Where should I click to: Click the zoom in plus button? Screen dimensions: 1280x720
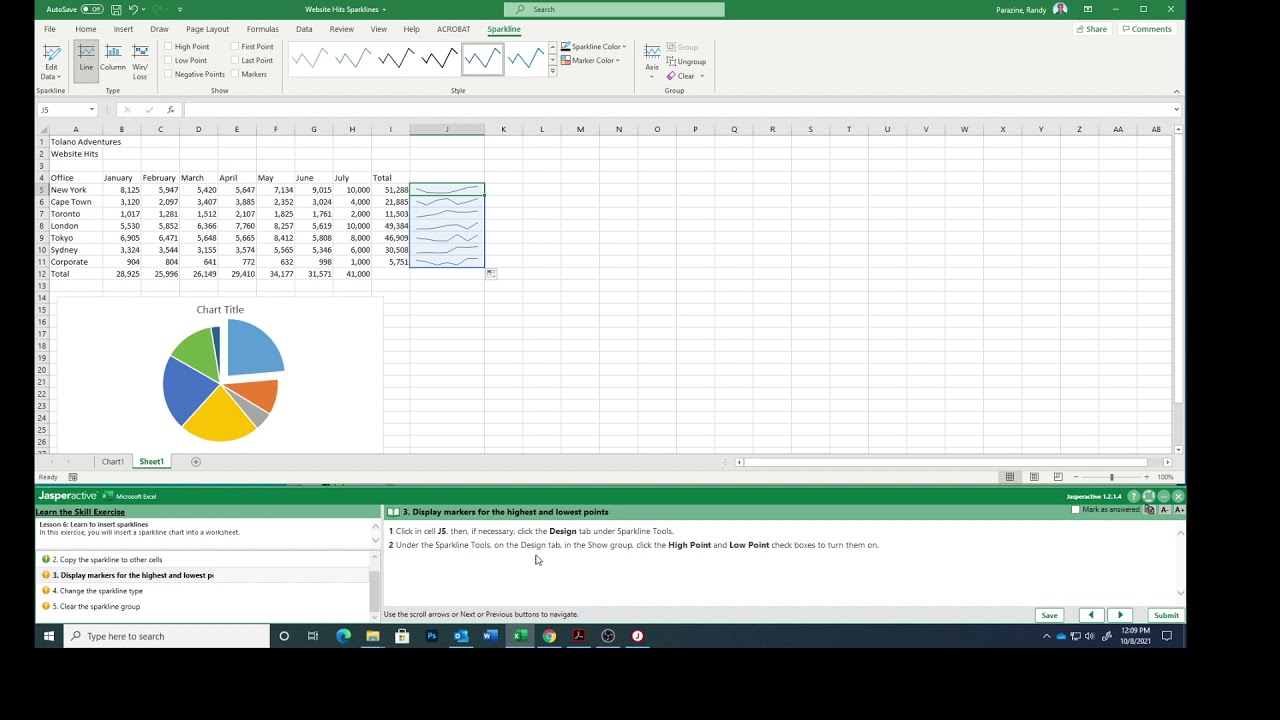coord(1146,477)
